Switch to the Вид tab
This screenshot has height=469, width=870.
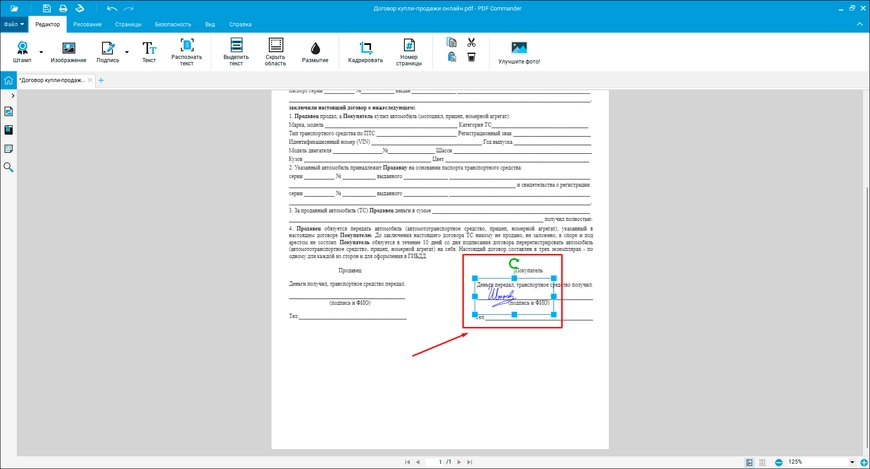pos(210,24)
